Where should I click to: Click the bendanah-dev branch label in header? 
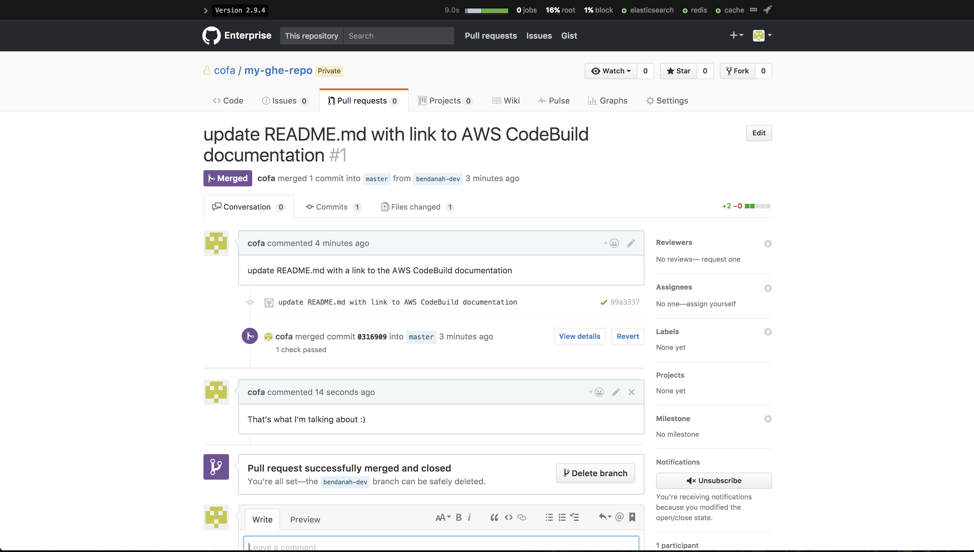click(438, 179)
